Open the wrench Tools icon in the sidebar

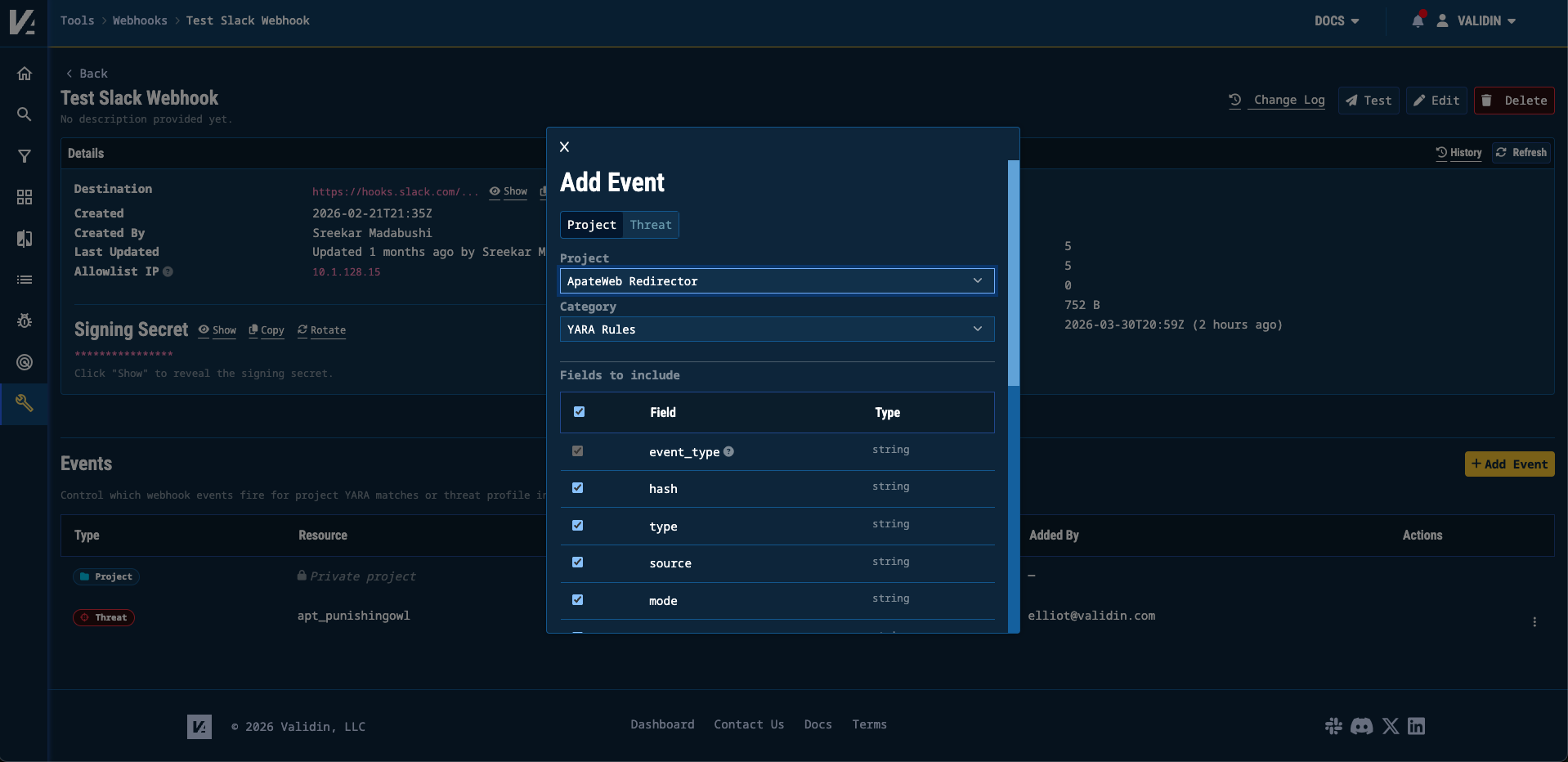pyautogui.click(x=24, y=402)
